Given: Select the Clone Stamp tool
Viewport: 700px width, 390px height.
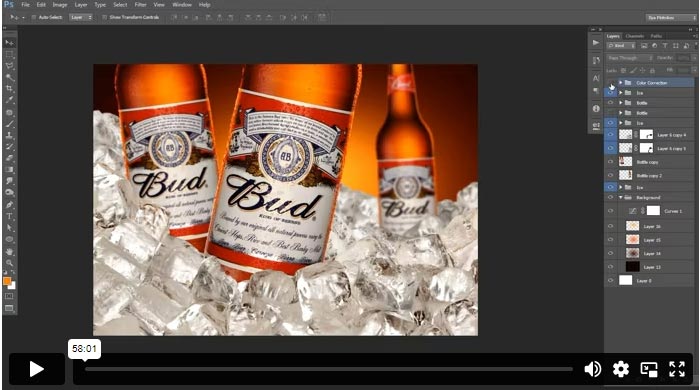Looking at the screenshot, I should 9,135.
